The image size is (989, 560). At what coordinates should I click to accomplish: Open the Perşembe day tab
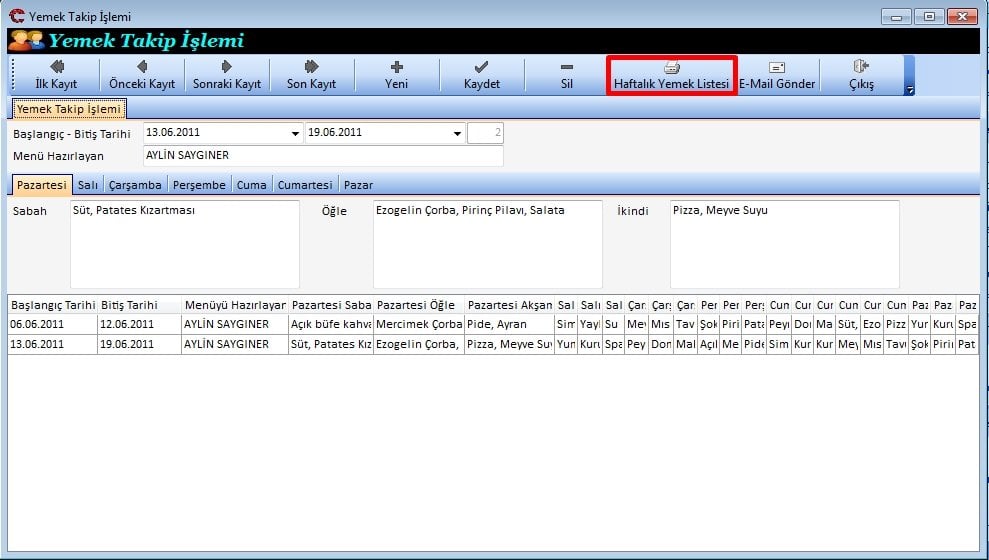coord(199,185)
